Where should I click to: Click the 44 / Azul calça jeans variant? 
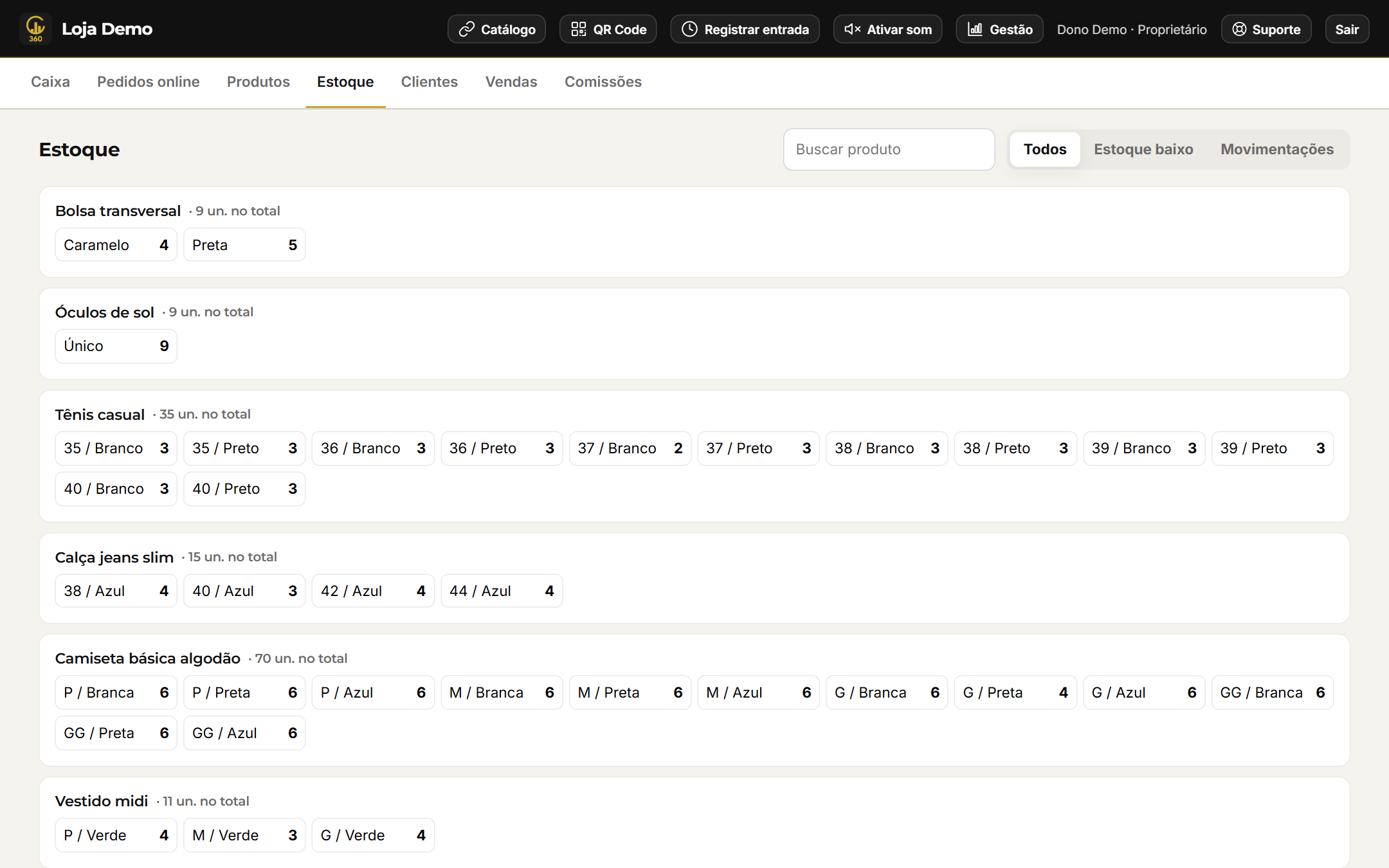502,591
